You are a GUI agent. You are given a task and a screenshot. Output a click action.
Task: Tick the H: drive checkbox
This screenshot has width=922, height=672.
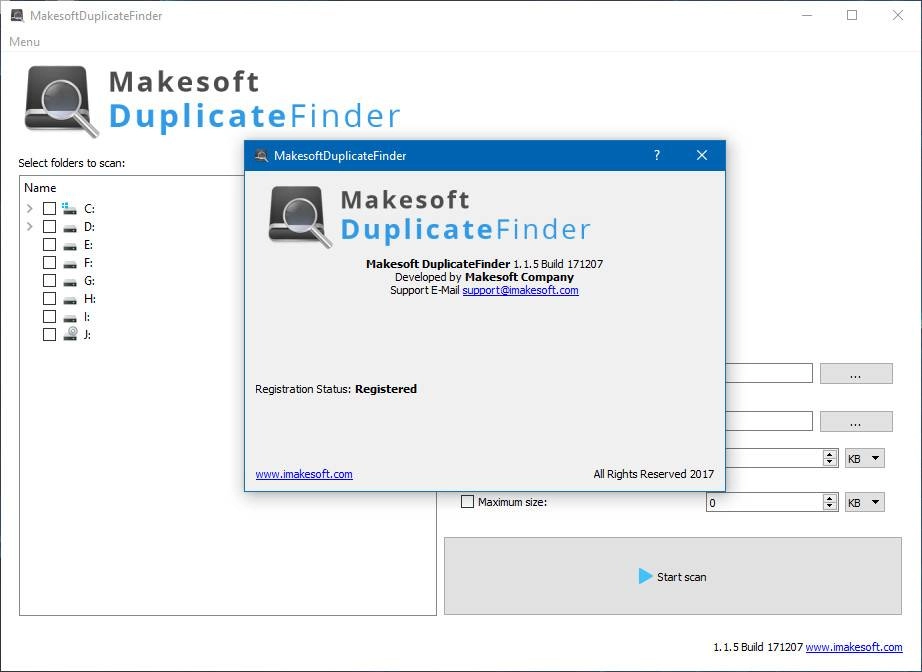pyautogui.click(x=49, y=299)
